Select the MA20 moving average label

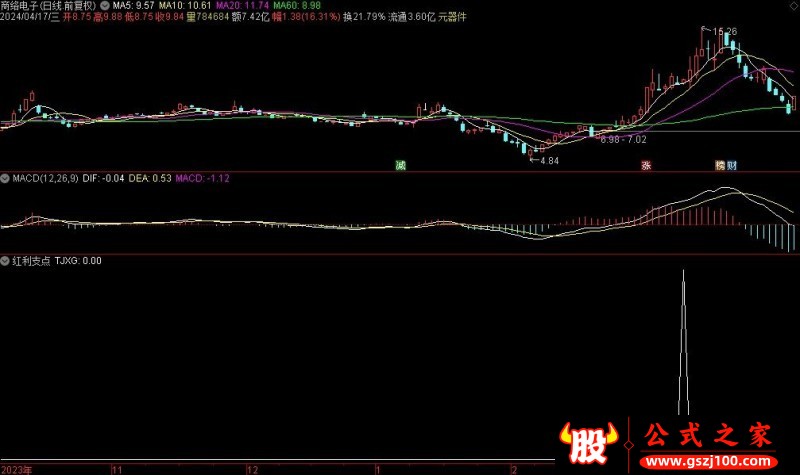tap(227, 5)
